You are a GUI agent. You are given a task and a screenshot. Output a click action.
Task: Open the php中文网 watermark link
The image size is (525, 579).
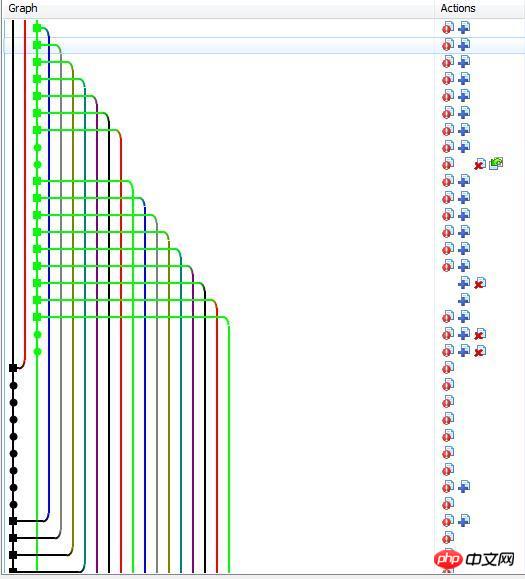point(474,560)
